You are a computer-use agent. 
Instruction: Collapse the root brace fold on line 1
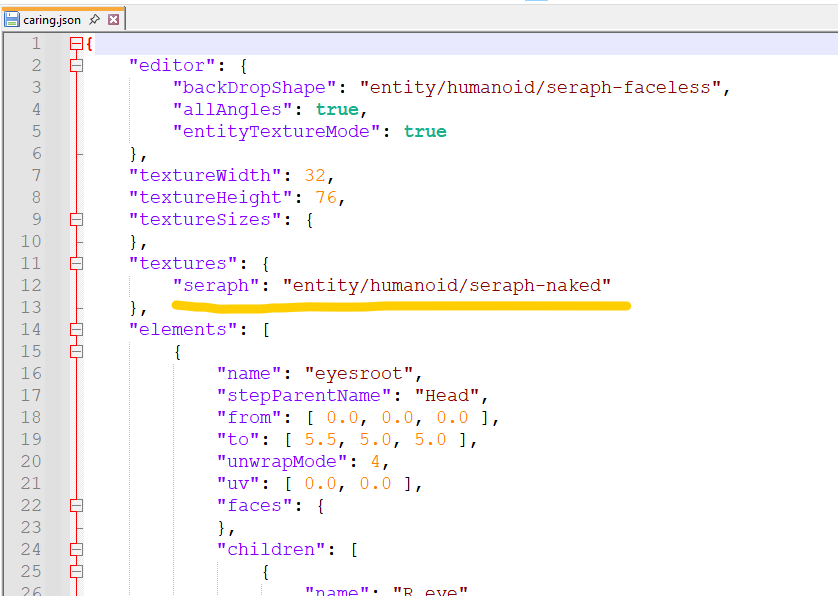[x=76, y=44]
